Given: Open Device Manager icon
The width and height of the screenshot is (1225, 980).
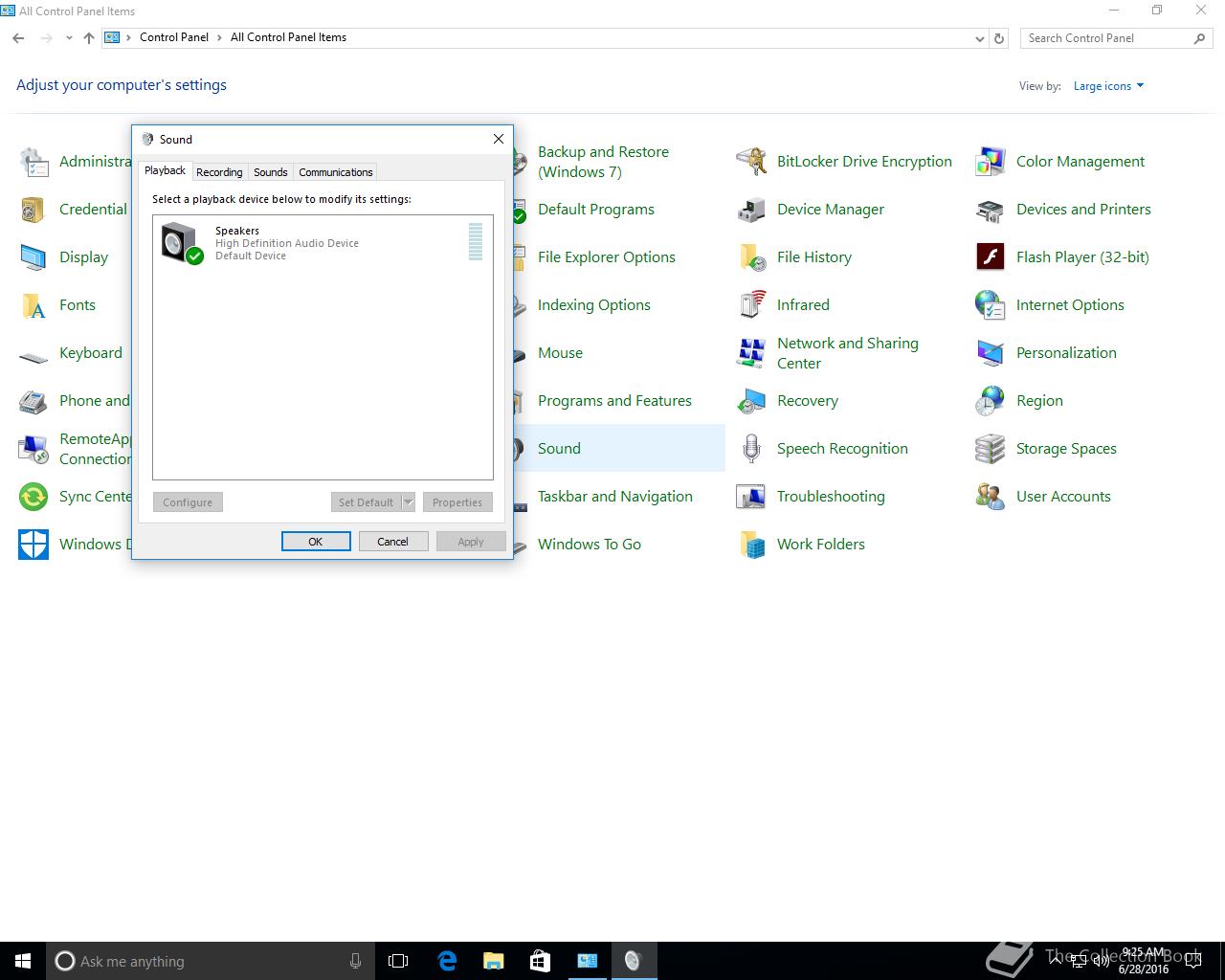Looking at the screenshot, I should click(751, 210).
